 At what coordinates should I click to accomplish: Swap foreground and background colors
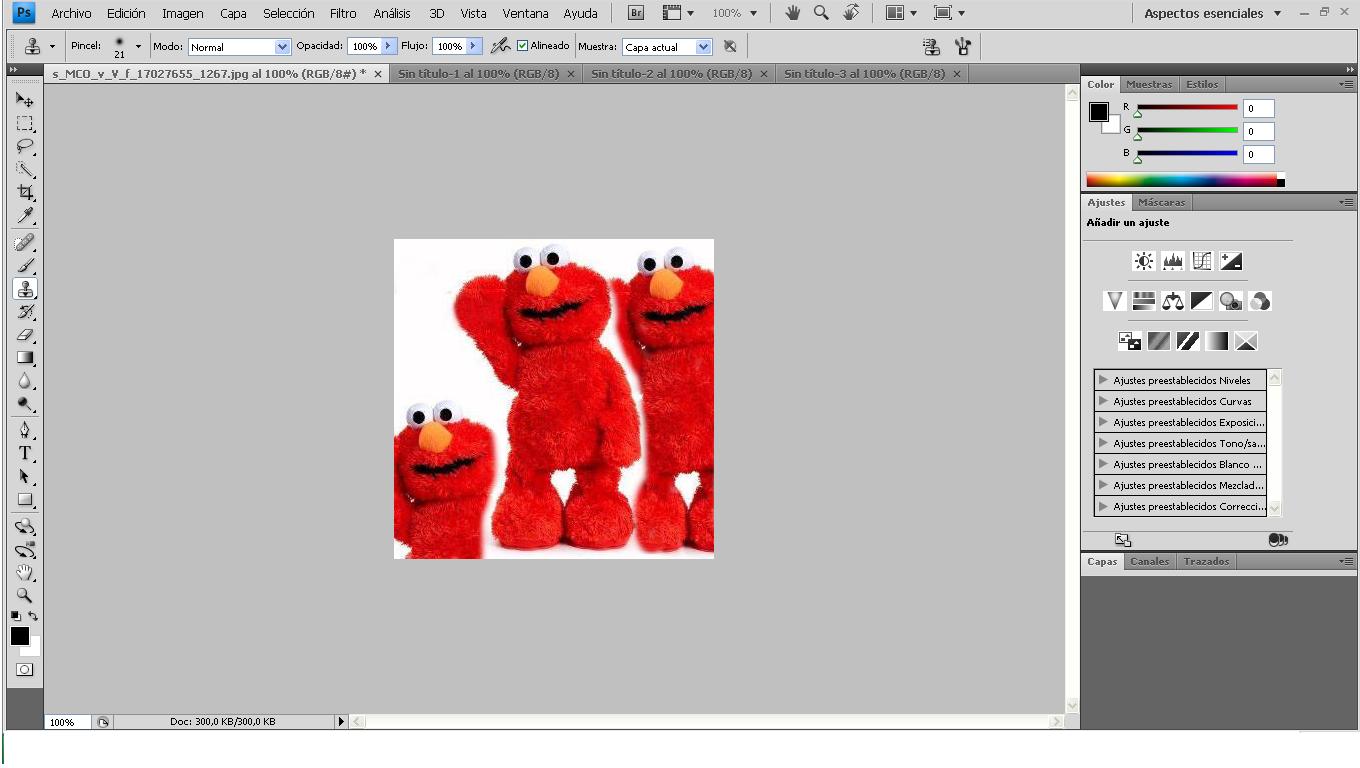(33, 616)
